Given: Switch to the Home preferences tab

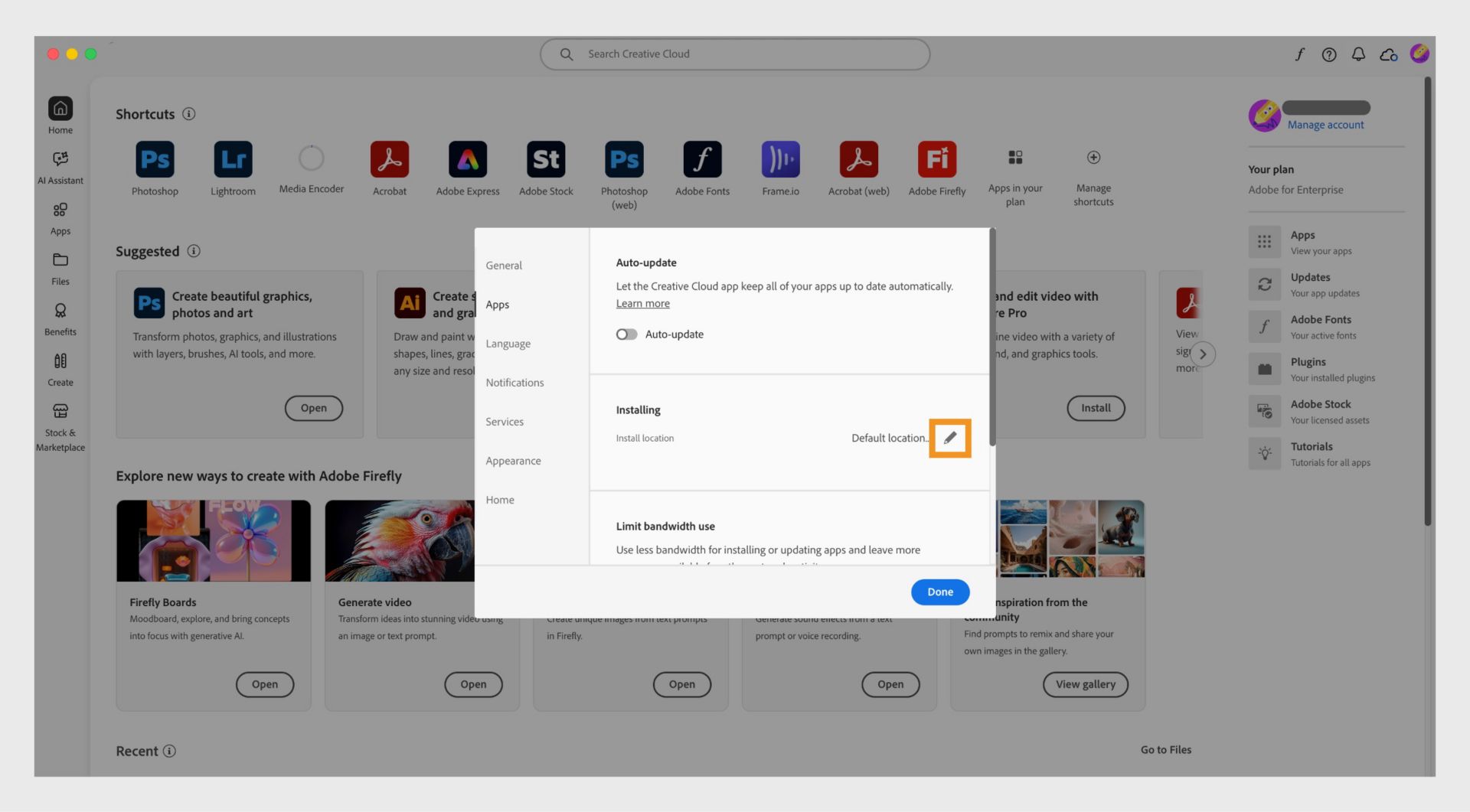Looking at the screenshot, I should point(500,500).
